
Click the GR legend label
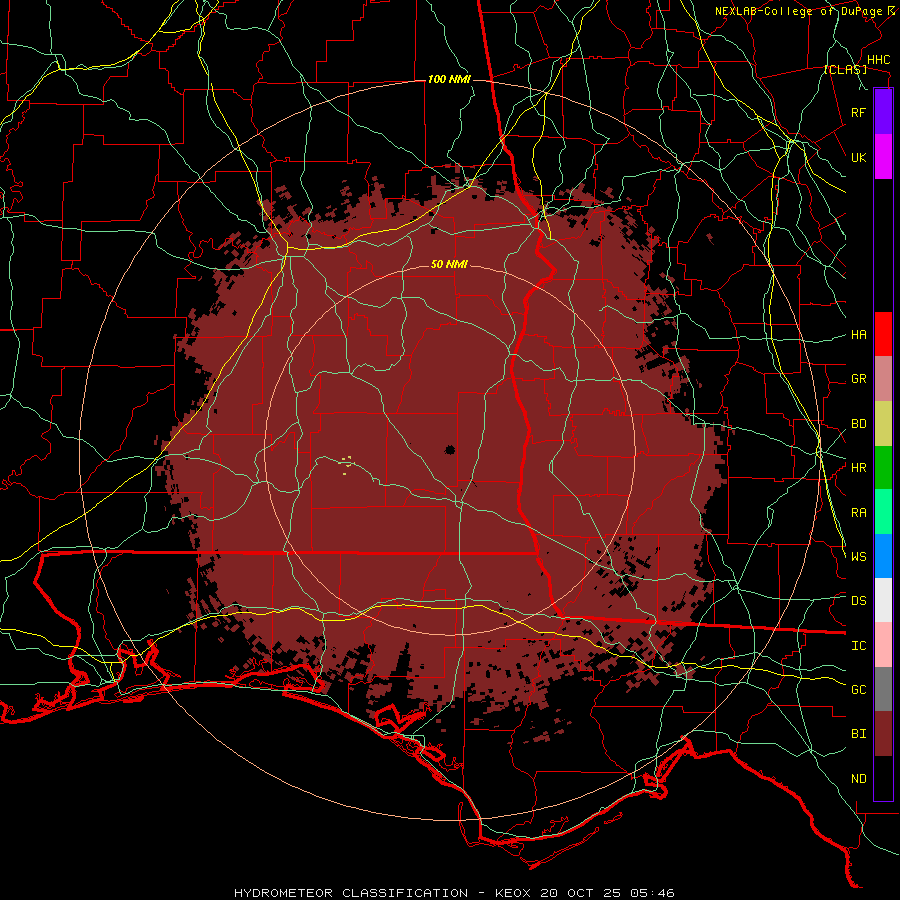[x=859, y=379]
